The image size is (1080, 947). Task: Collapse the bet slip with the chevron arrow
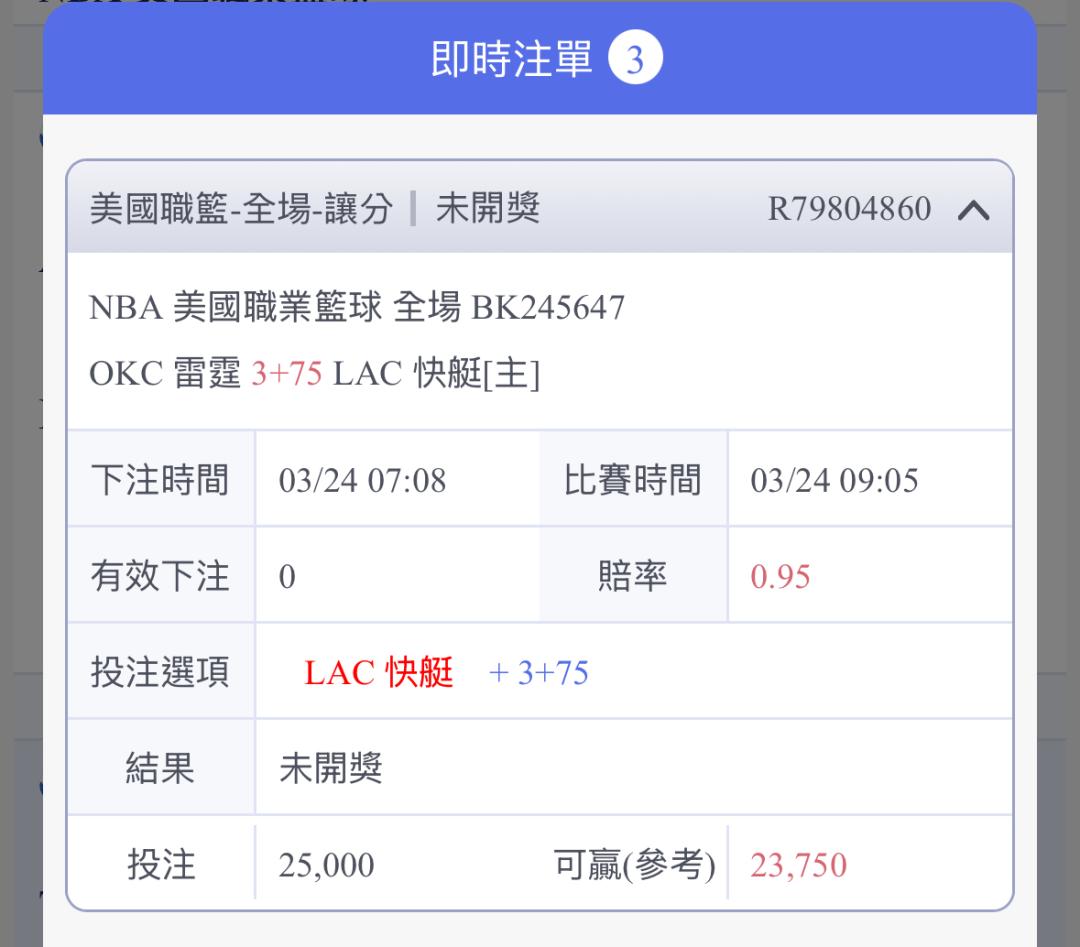coord(973,209)
